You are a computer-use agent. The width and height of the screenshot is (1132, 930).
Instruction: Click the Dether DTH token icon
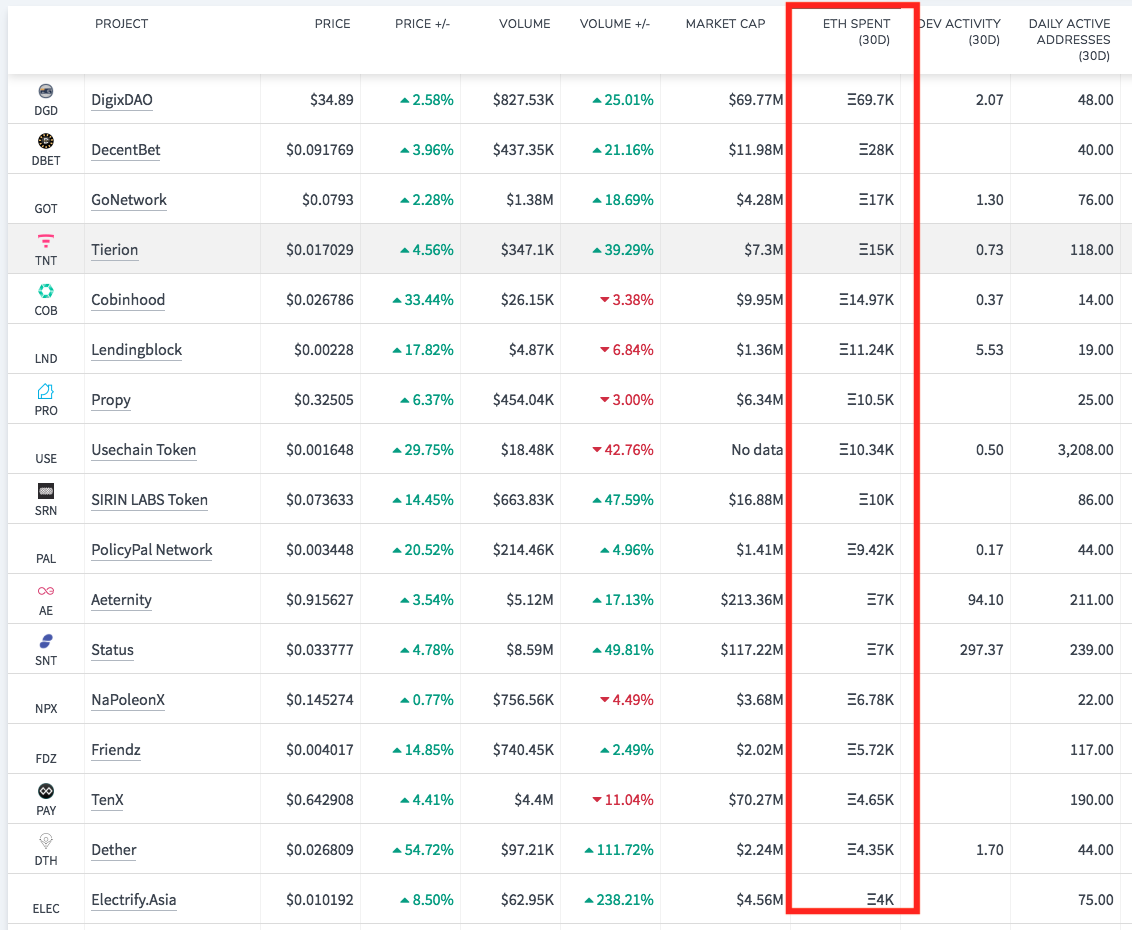(45, 841)
